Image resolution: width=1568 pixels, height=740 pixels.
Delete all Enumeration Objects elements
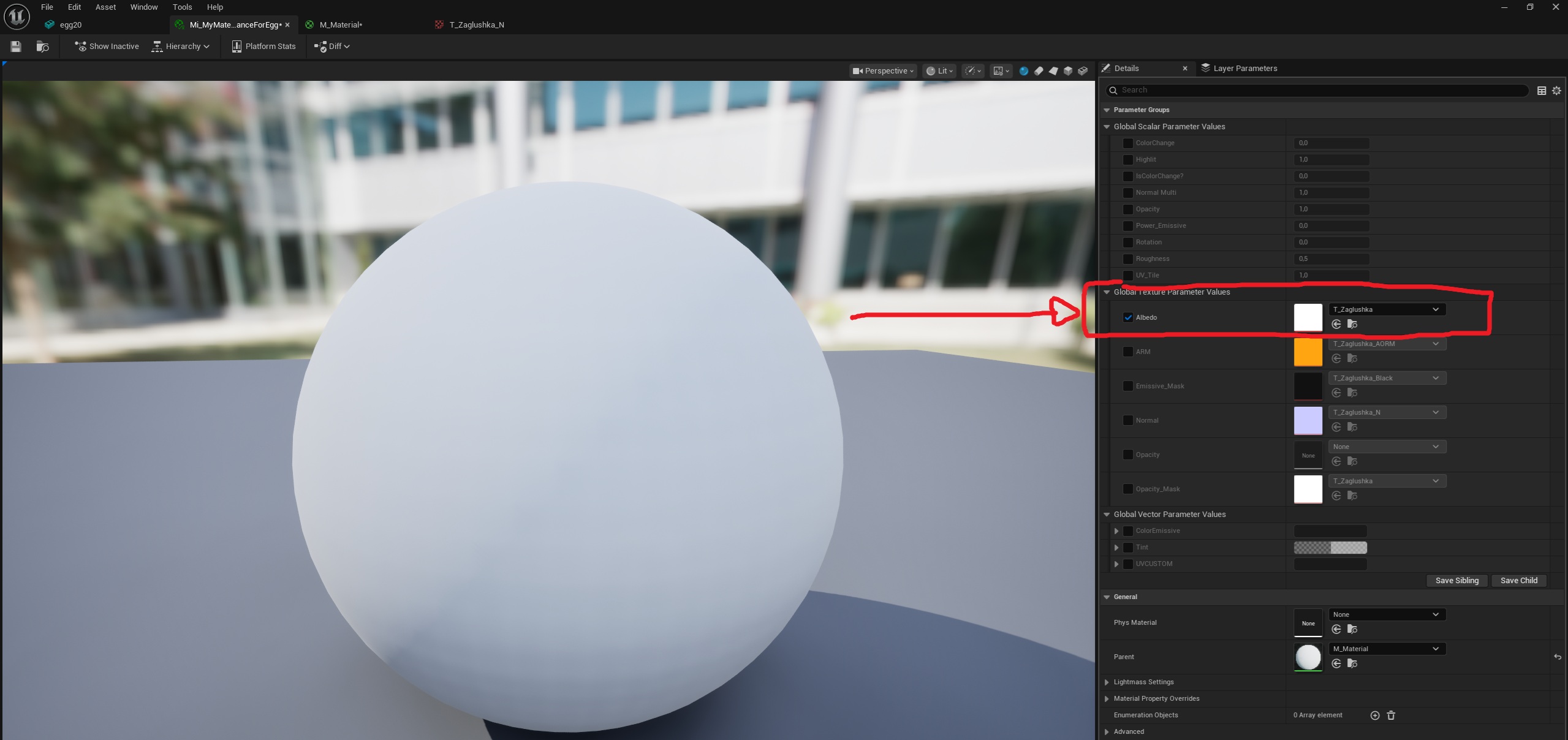click(1391, 715)
